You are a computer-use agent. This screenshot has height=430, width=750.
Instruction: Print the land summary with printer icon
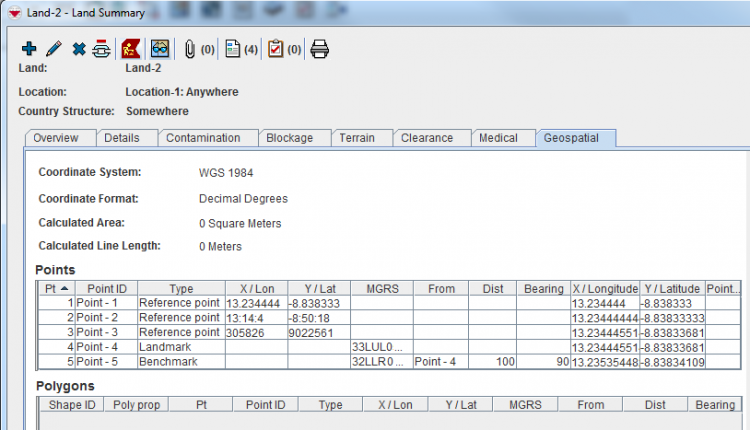(x=319, y=48)
